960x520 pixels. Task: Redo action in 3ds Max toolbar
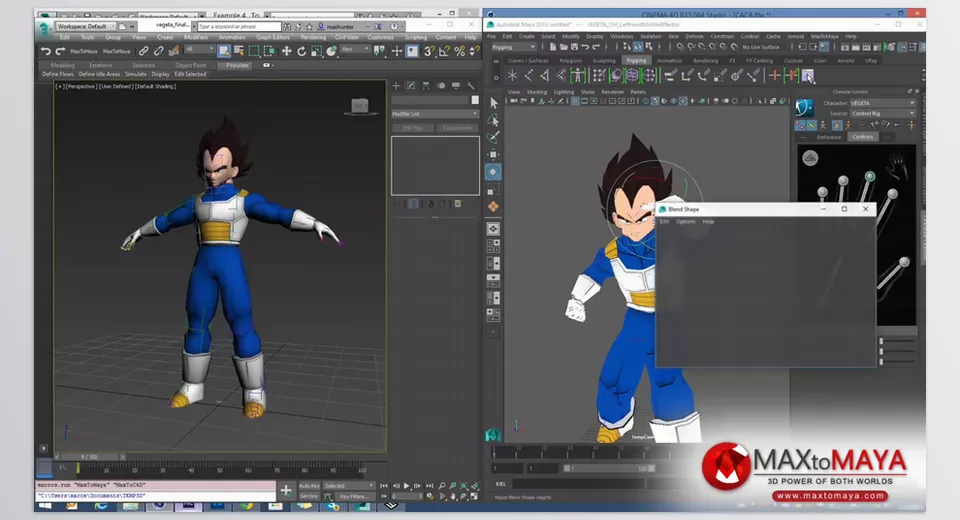click(x=60, y=51)
